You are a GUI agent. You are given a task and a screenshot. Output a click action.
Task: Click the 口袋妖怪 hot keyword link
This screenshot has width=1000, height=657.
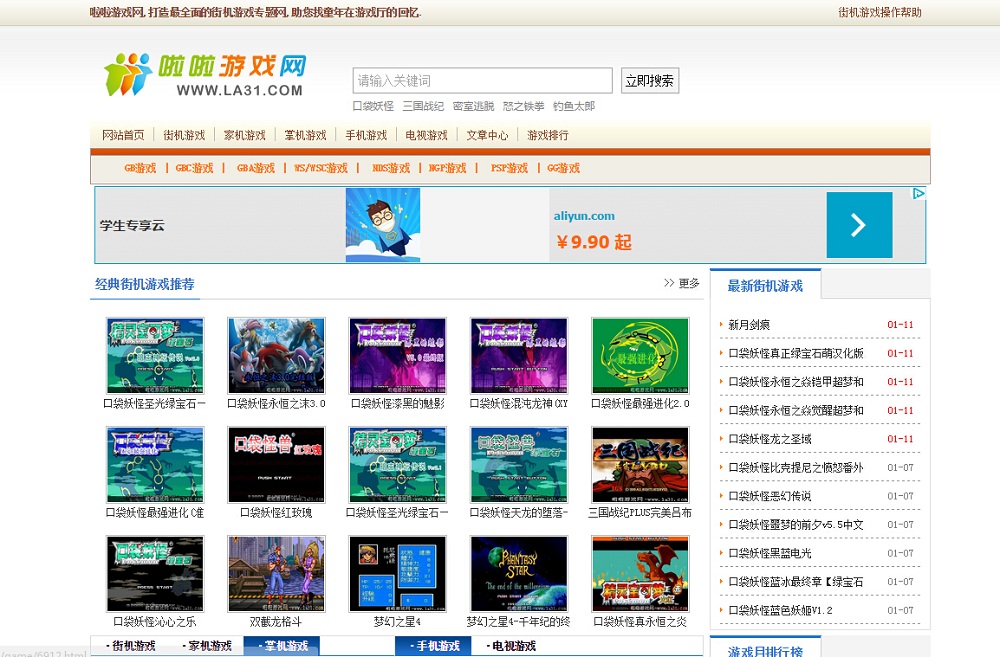coord(373,106)
